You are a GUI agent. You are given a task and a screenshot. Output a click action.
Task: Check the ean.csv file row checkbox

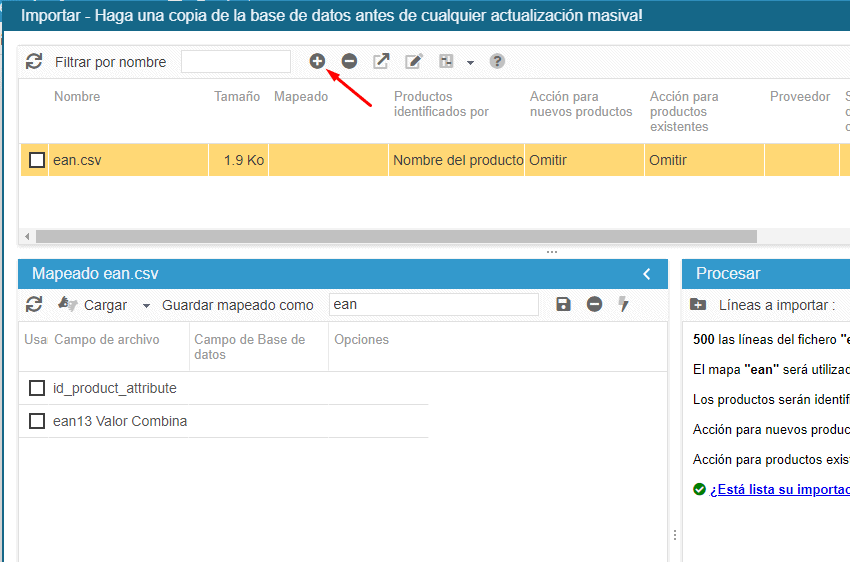pyautogui.click(x=37, y=160)
